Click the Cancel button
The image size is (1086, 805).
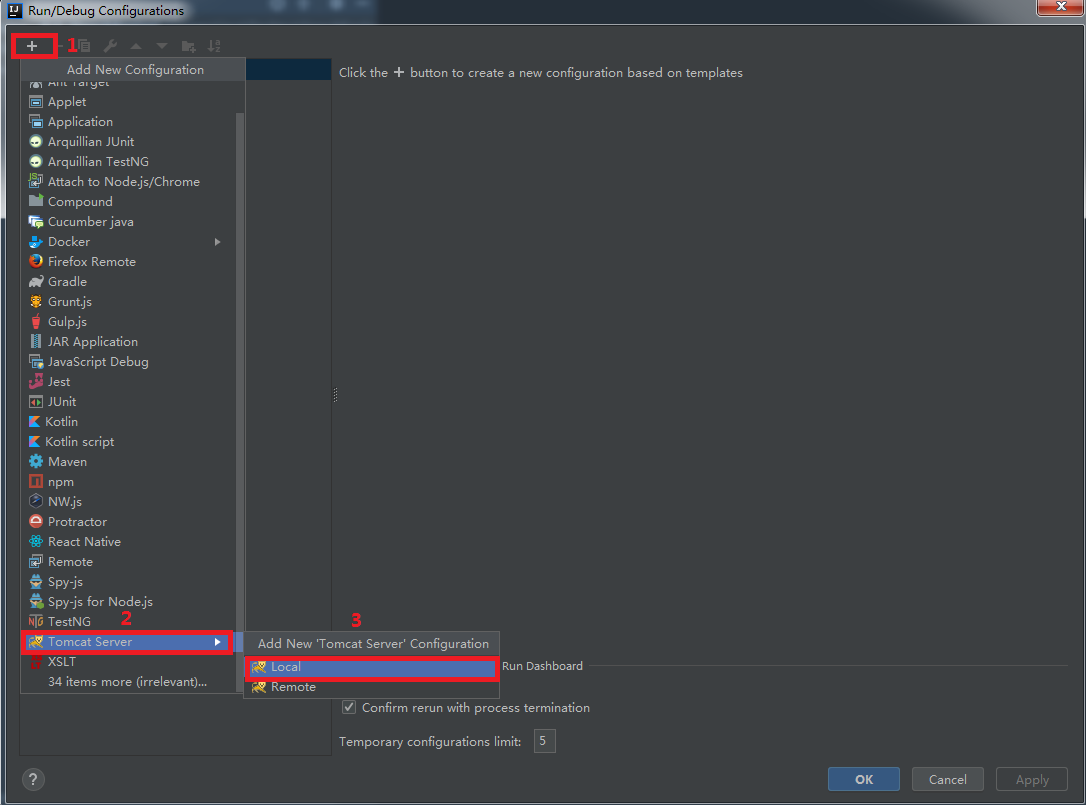point(947,779)
